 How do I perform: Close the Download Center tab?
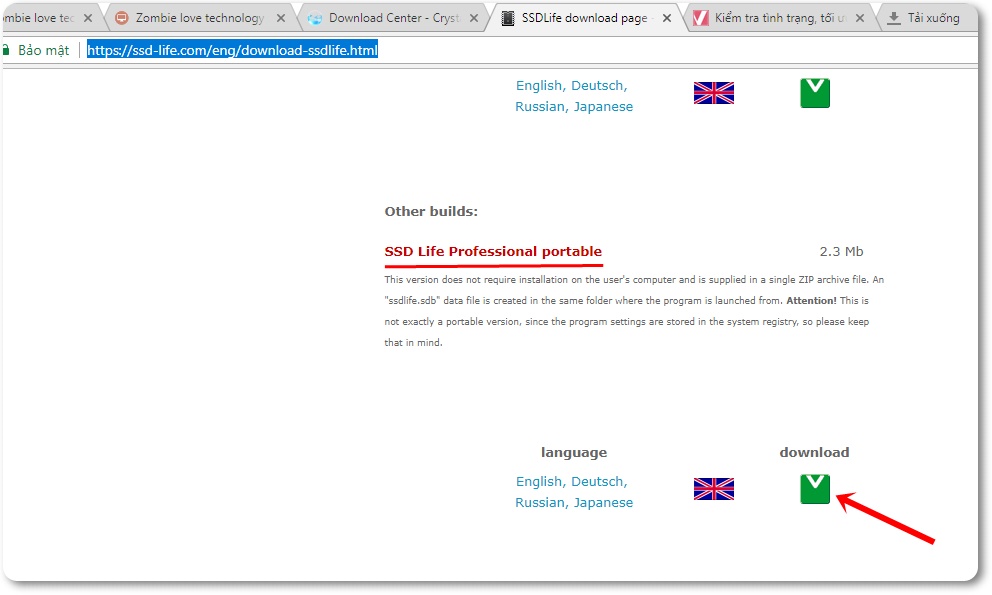click(474, 18)
